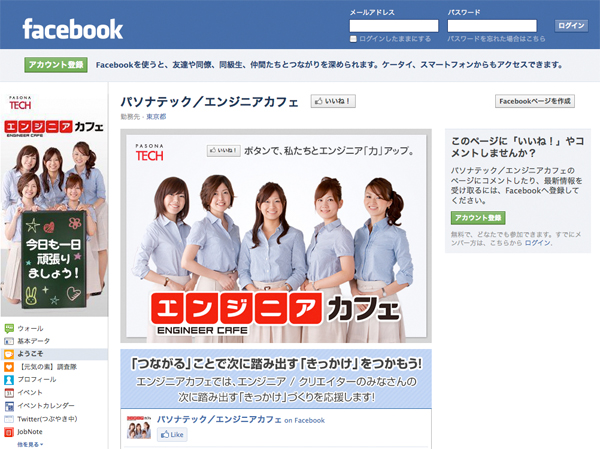Image resolution: width=600 pixels, height=450 pixels.
Task: Open the イベント calendar icon
Action: click(x=9, y=393)
